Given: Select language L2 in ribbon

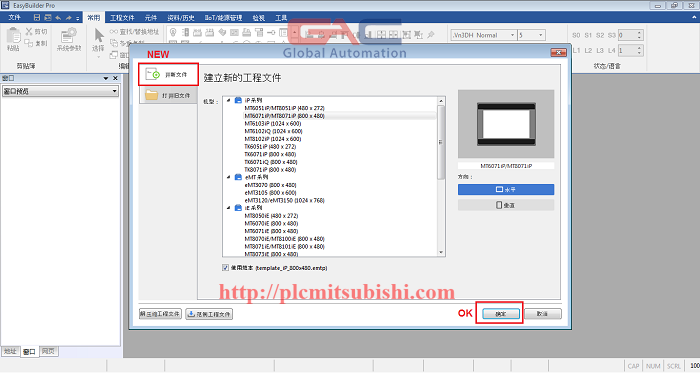Looking at the screenshot, I should click(x=588, y=50).
